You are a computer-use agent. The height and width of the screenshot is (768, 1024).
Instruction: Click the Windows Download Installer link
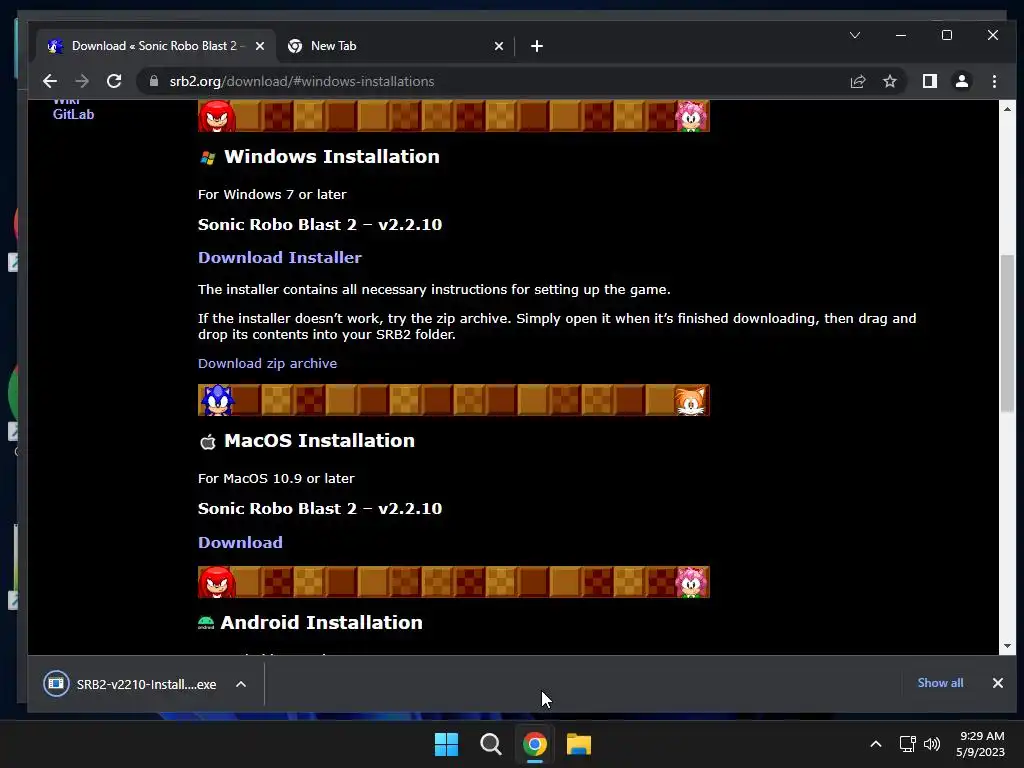(280, 257)
